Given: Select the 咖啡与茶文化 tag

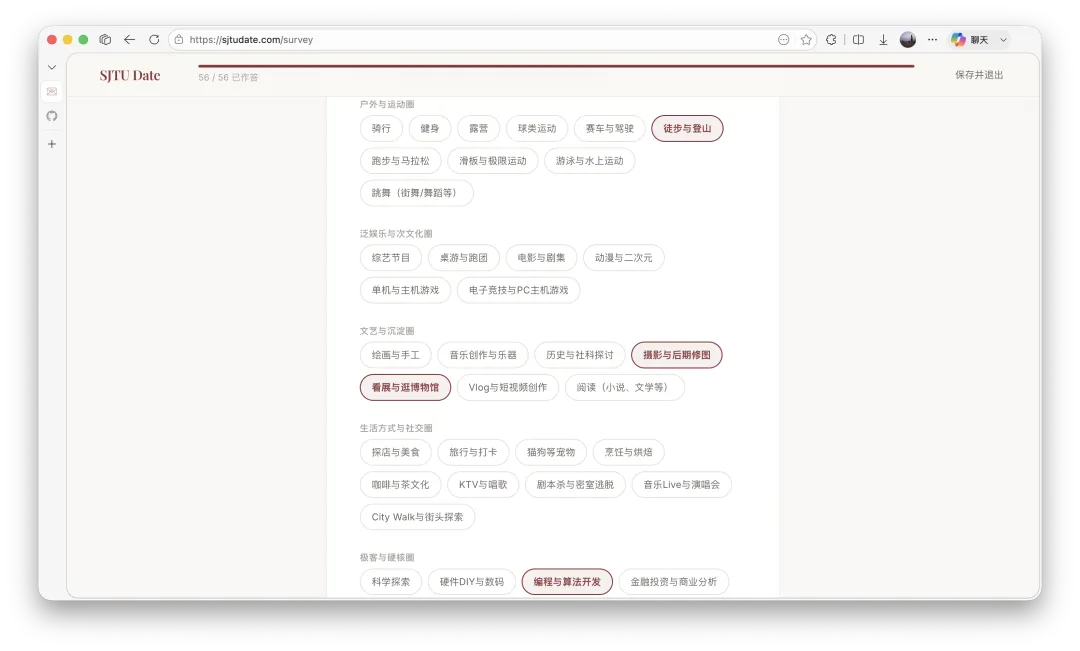Looking at the screenshot, I should pyautogui.click(x=400, y=485).
